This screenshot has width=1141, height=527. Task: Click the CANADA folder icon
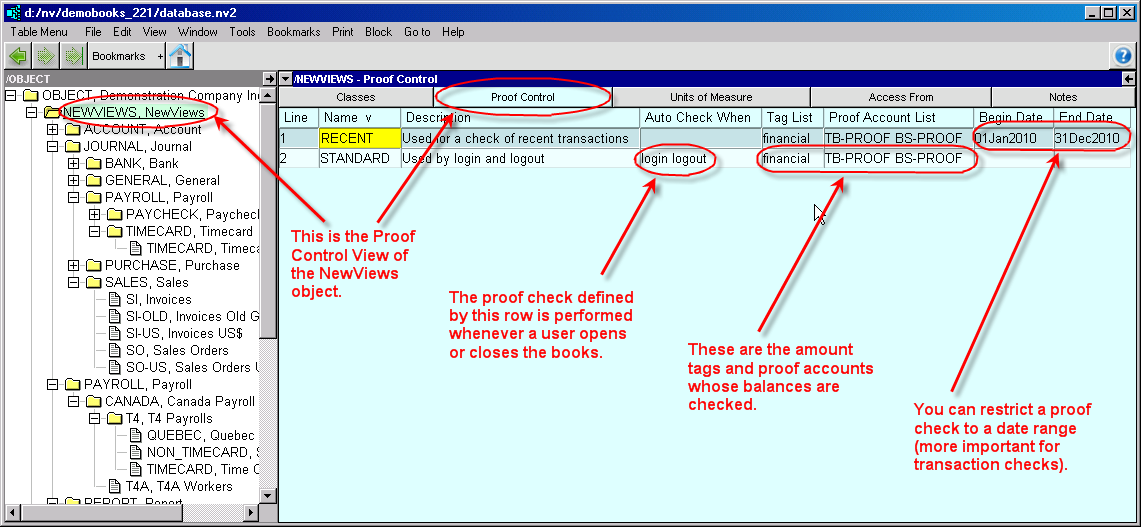pyautogui.click(x=93, y=401)
